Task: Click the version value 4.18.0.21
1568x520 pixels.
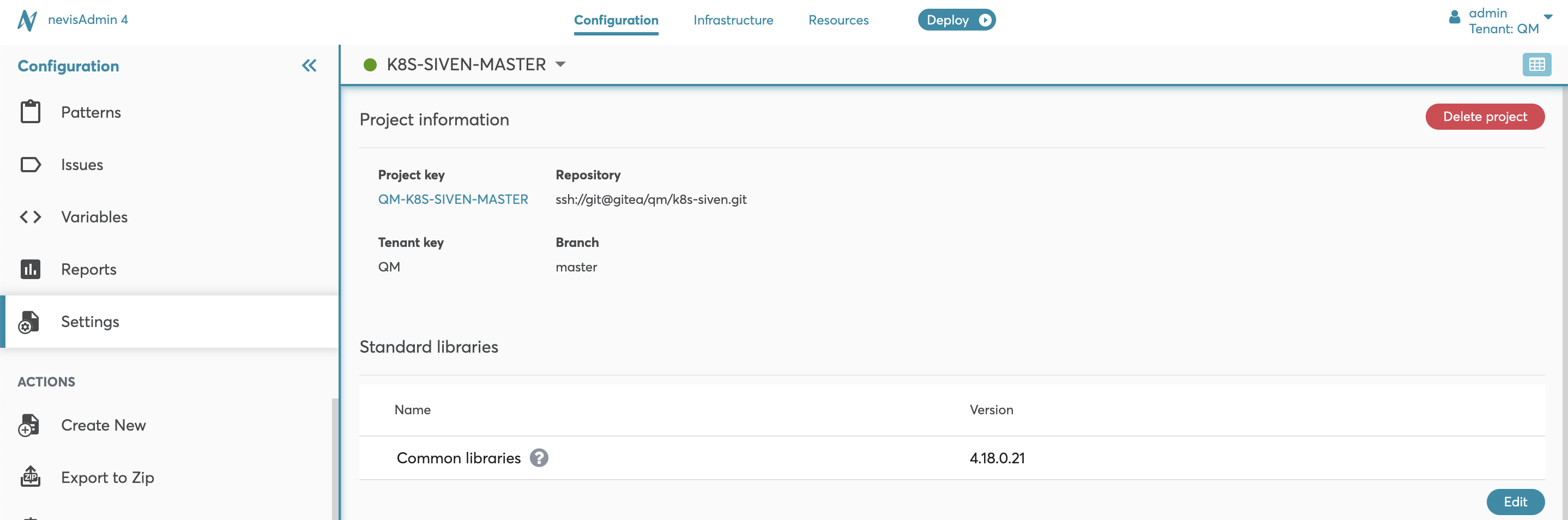Action: pos(997,458)
